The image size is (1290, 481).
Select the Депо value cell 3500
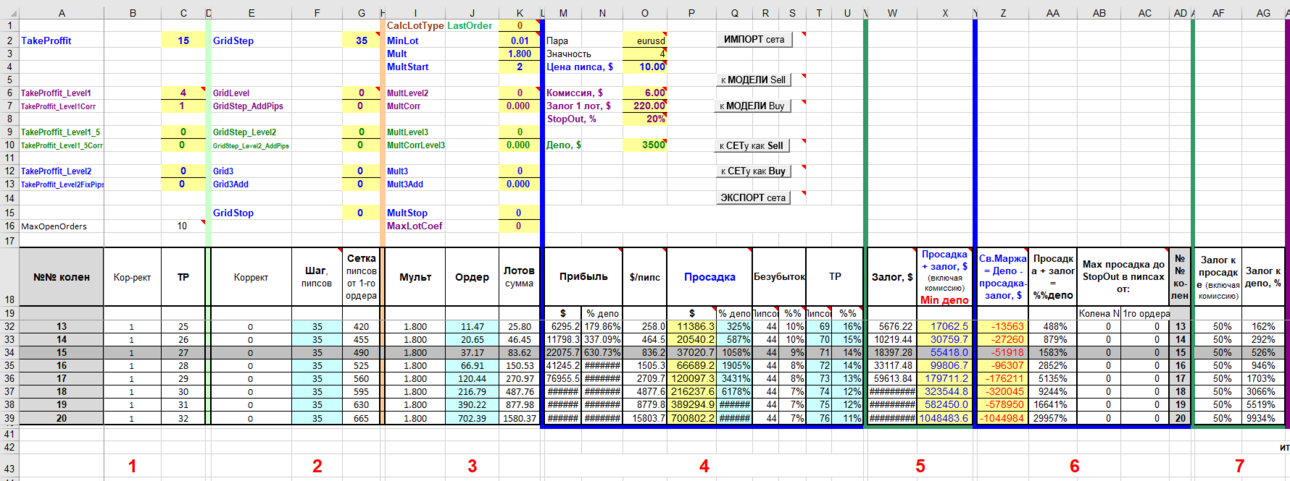(645, 145)
